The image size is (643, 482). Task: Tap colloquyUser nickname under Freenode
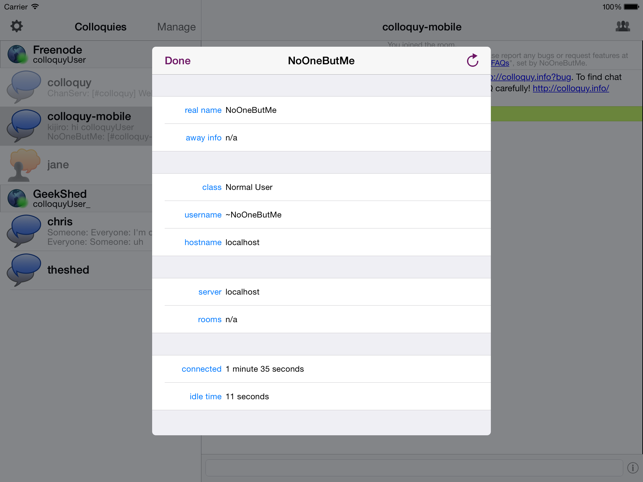pyautogui.click(x=59, y=60)
